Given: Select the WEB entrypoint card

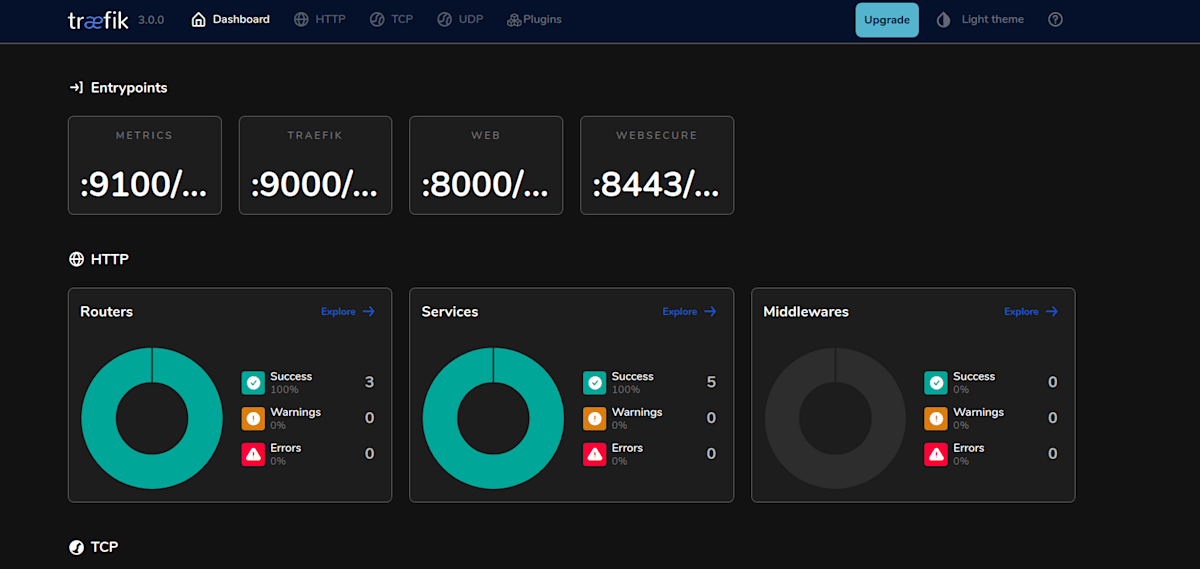Looking at the screenshot, I should [x=486, y=165].
